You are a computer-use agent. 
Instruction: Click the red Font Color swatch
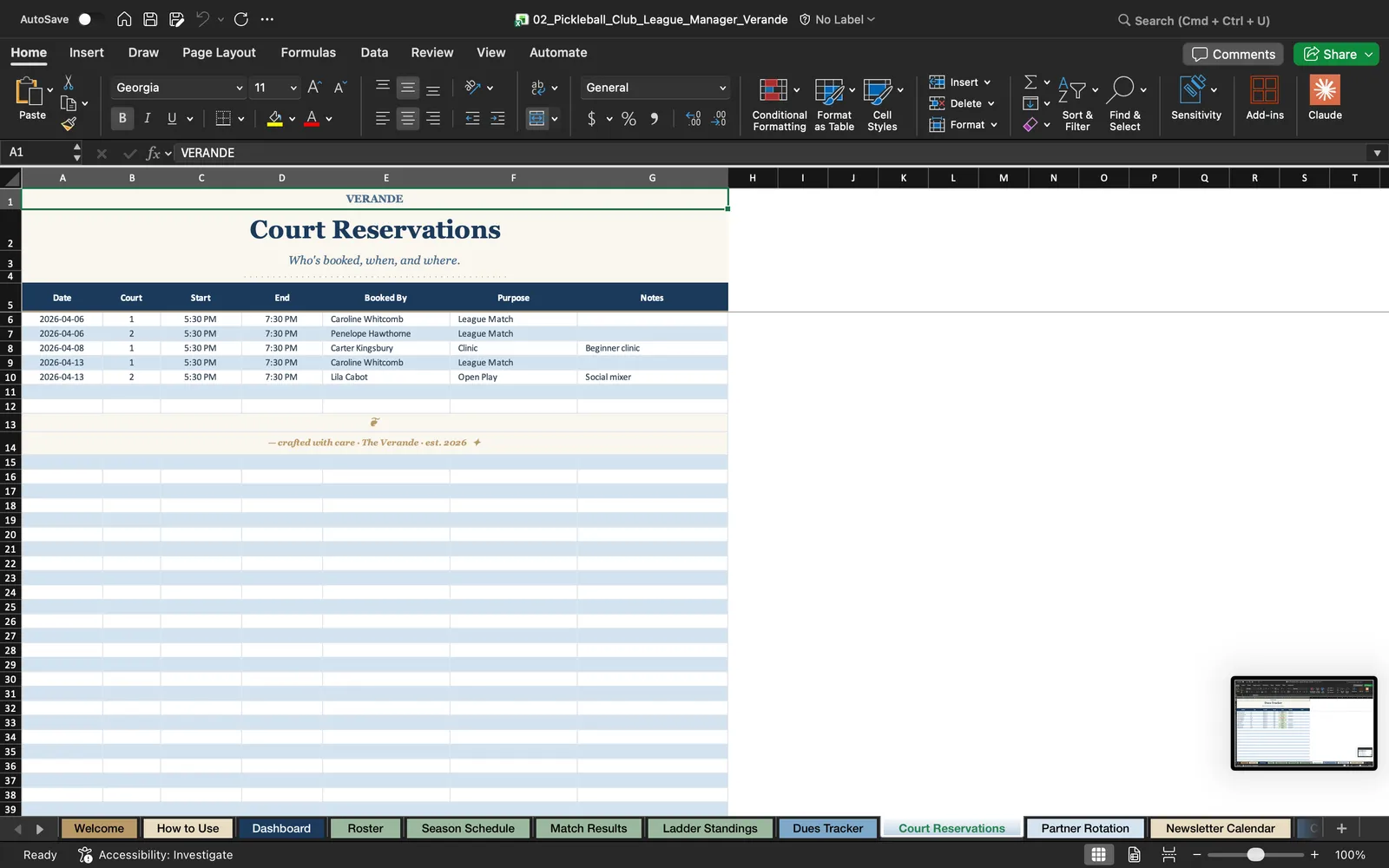pyautogui.click(x=312, y=119)
